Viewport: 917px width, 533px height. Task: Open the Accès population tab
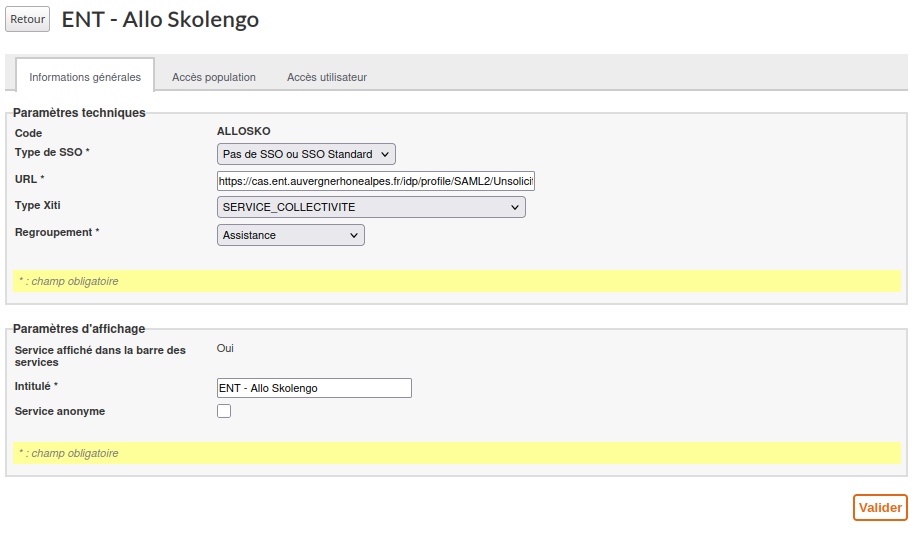(213, 77)
